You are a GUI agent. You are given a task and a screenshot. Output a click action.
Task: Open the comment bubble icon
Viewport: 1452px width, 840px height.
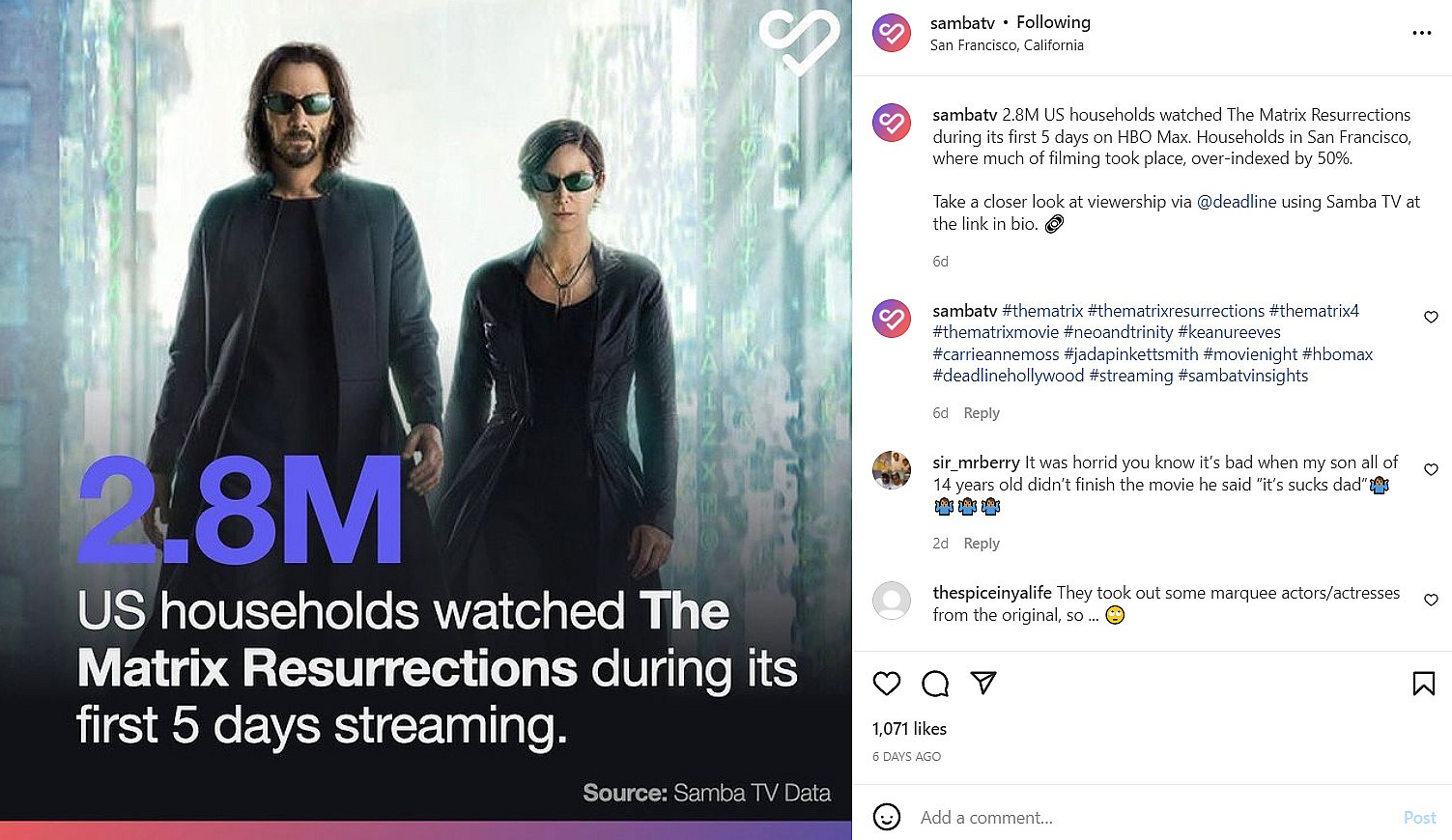coord(935,684)
